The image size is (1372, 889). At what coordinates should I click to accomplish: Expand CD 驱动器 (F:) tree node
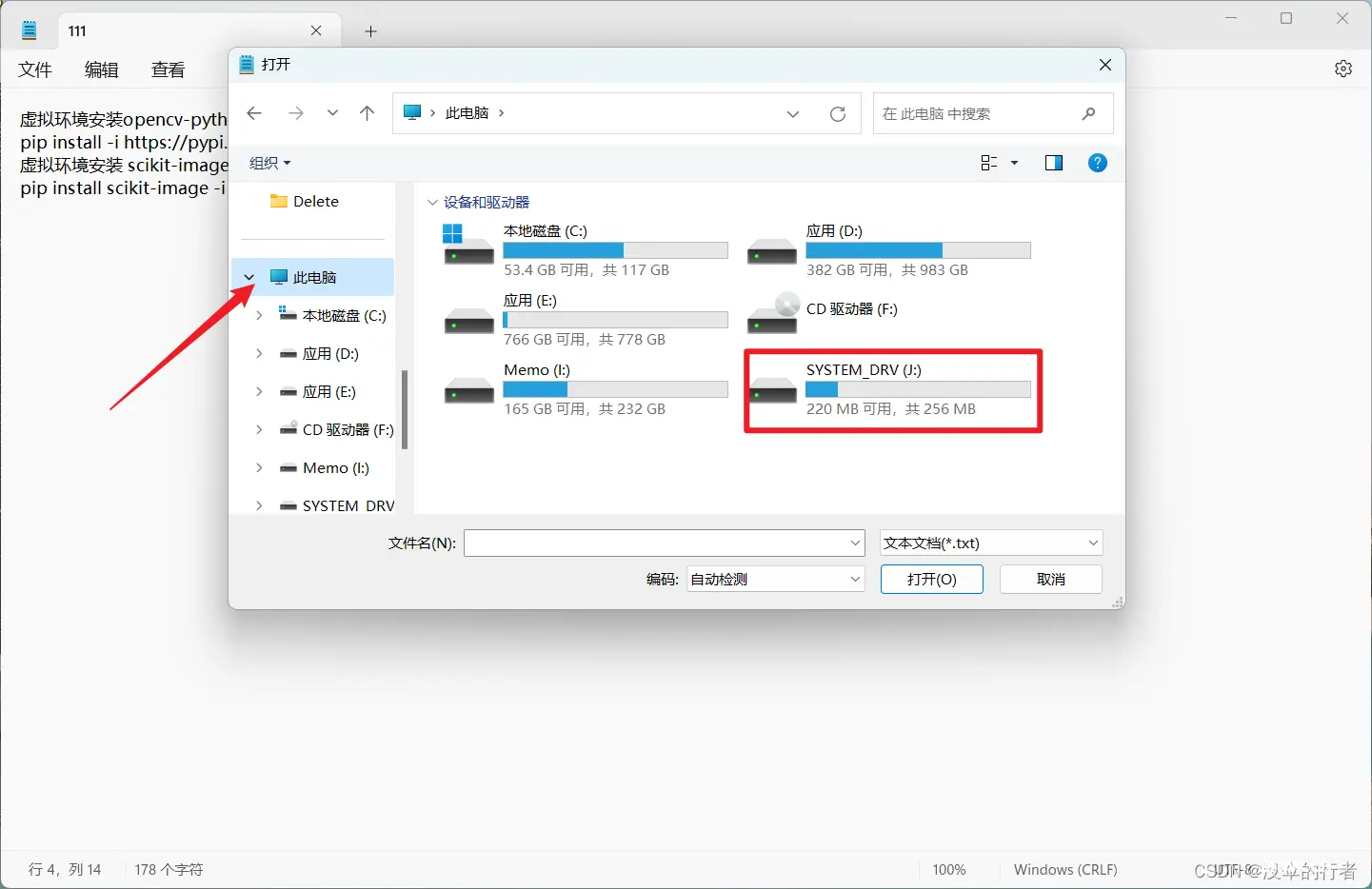[259, 429]
